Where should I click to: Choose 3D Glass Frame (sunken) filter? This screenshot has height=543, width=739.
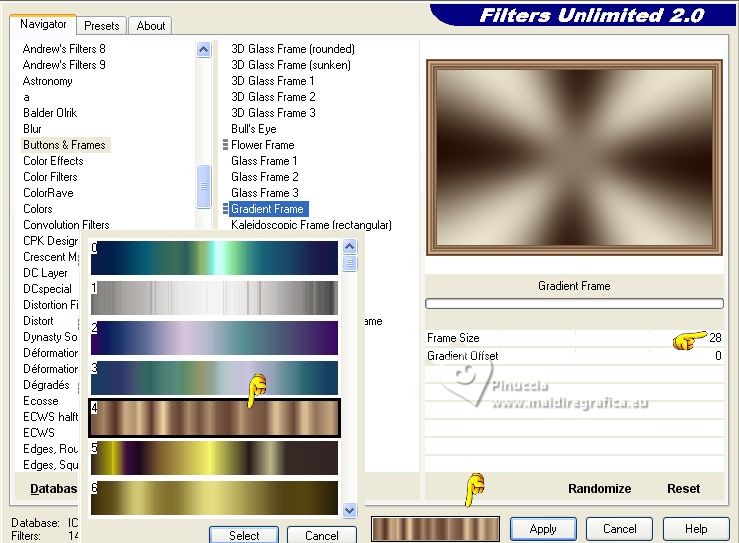[291, 65]
